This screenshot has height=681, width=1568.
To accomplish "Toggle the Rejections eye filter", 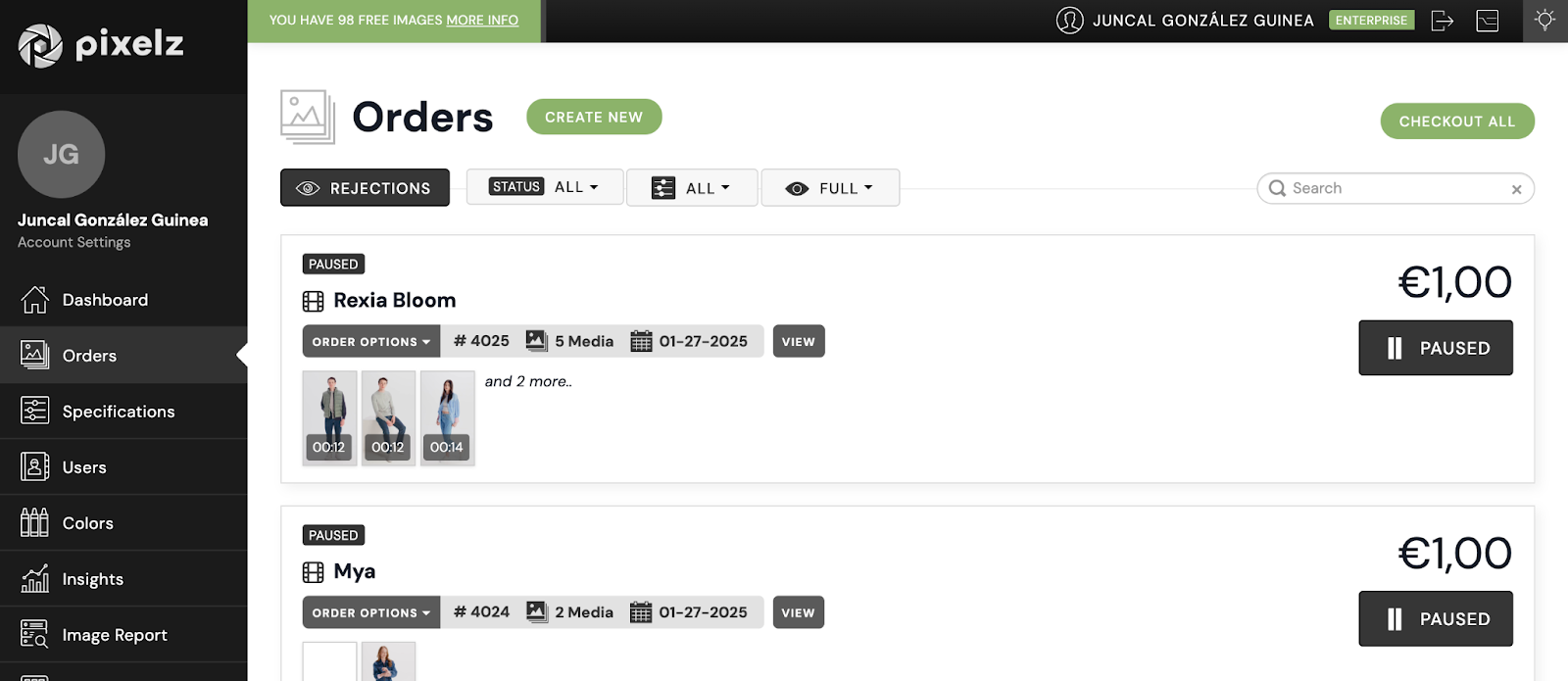I will [365, 188].
